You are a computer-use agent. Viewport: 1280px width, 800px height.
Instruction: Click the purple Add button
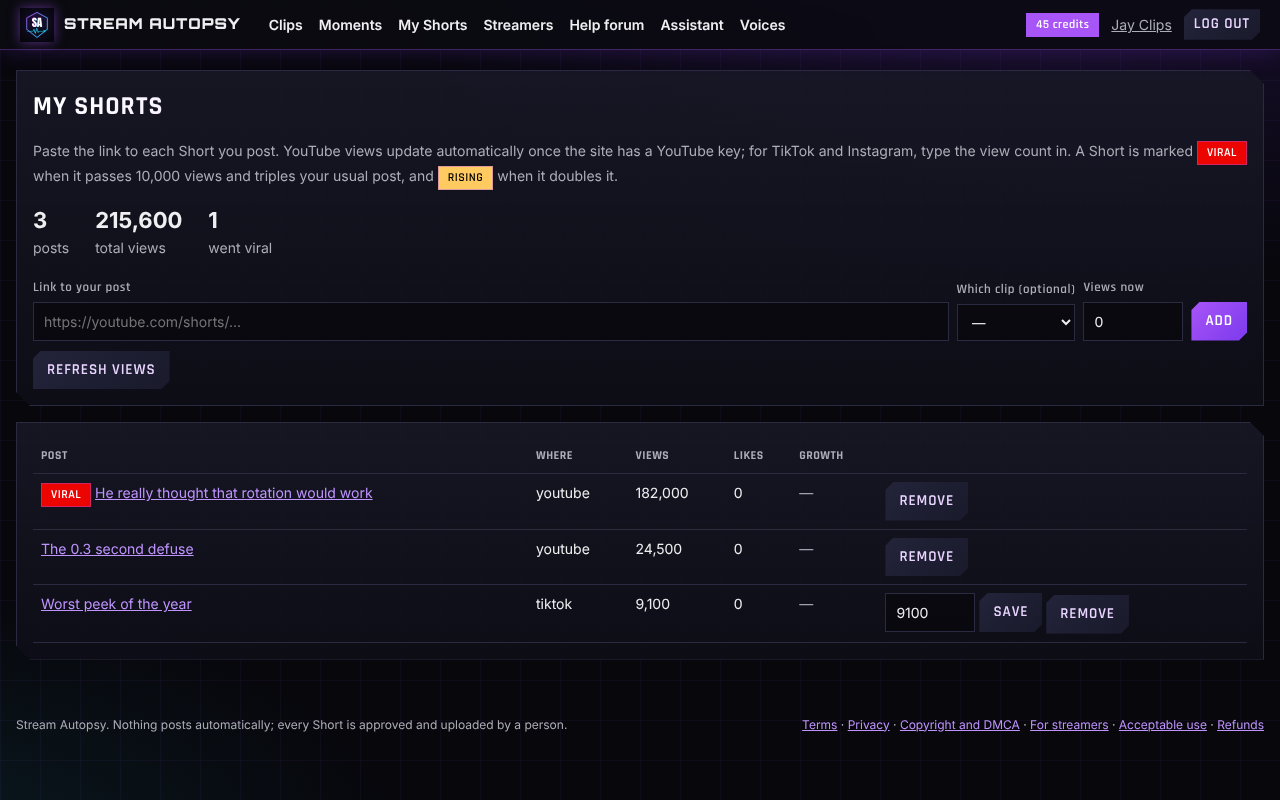pos(1219,321)
